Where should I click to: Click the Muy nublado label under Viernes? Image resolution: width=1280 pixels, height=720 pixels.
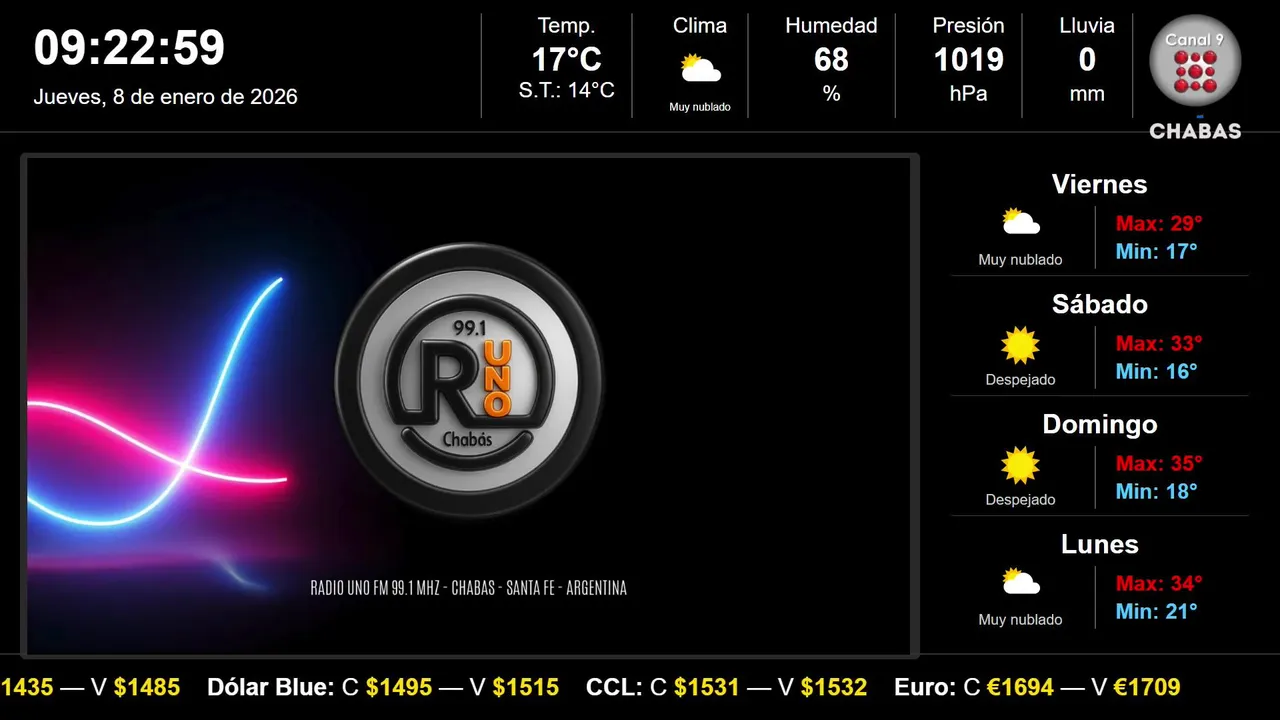1020,260
